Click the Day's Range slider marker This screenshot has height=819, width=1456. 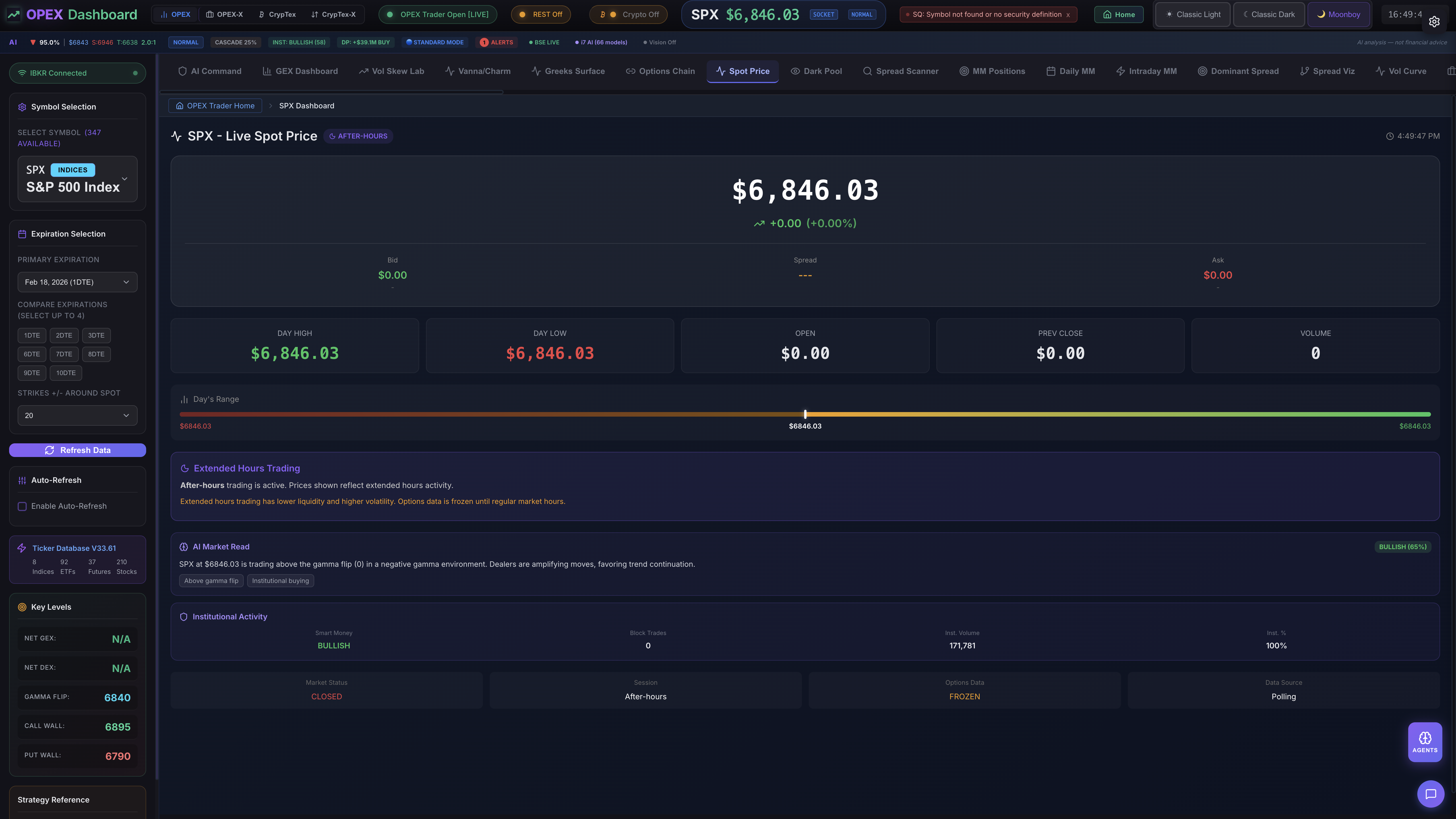(805, 414)
